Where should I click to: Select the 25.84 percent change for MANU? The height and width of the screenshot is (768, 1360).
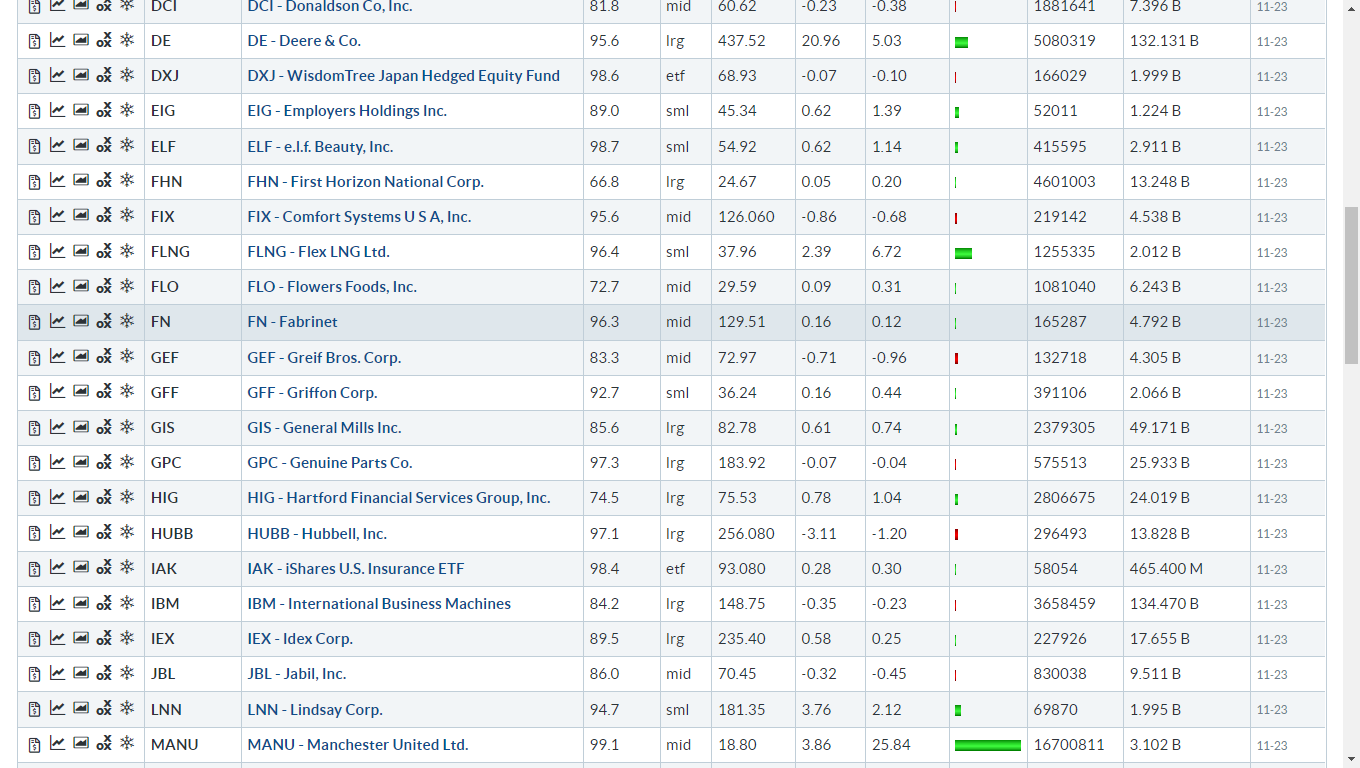click(x=892, y=745)
